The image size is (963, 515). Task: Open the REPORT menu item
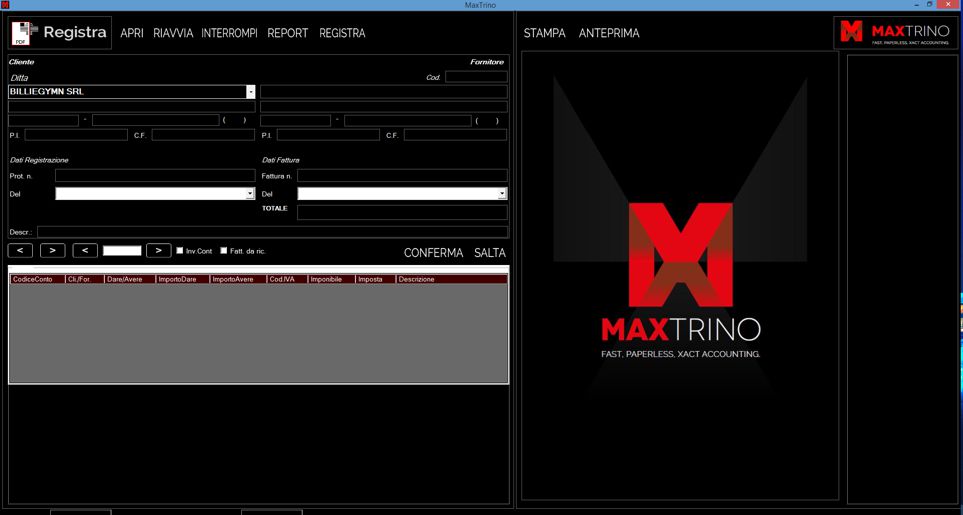(287, 33)
